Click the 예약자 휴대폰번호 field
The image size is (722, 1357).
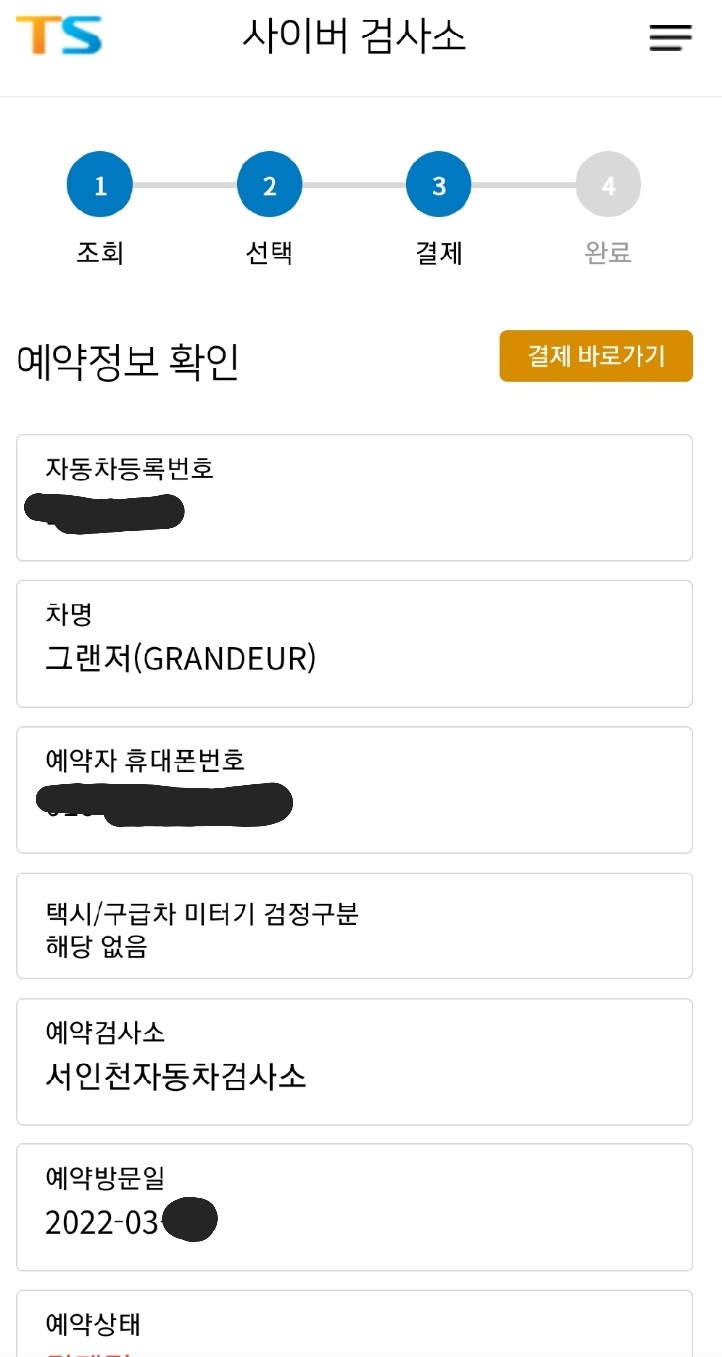pyautogui.click(x=354, y=790)
